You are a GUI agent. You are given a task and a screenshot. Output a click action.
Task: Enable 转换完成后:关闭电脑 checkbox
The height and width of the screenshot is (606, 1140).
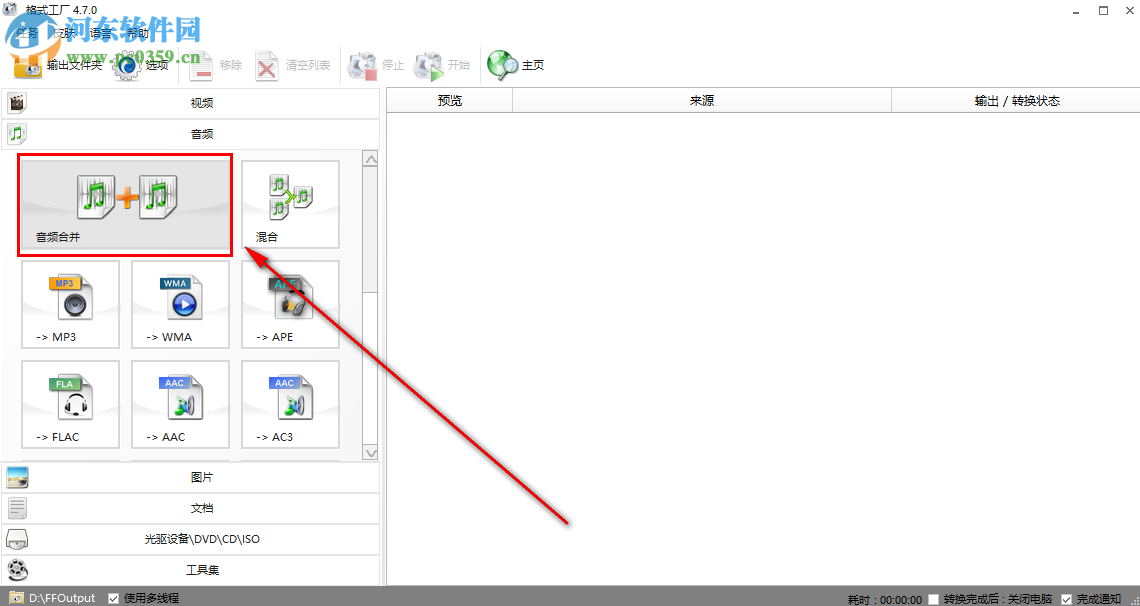(934, 599)
